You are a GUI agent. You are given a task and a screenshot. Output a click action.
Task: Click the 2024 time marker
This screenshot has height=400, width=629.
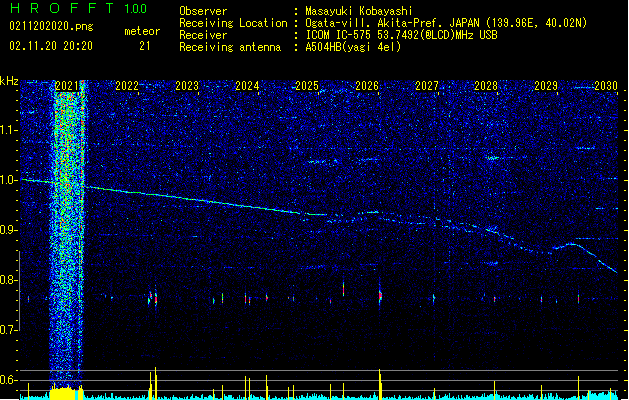(247, 86)
